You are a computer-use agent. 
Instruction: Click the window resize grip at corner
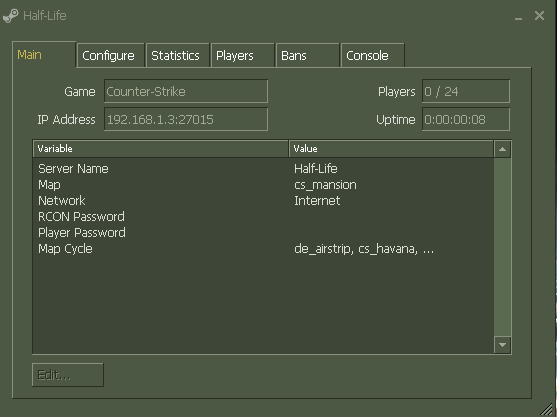548,410
